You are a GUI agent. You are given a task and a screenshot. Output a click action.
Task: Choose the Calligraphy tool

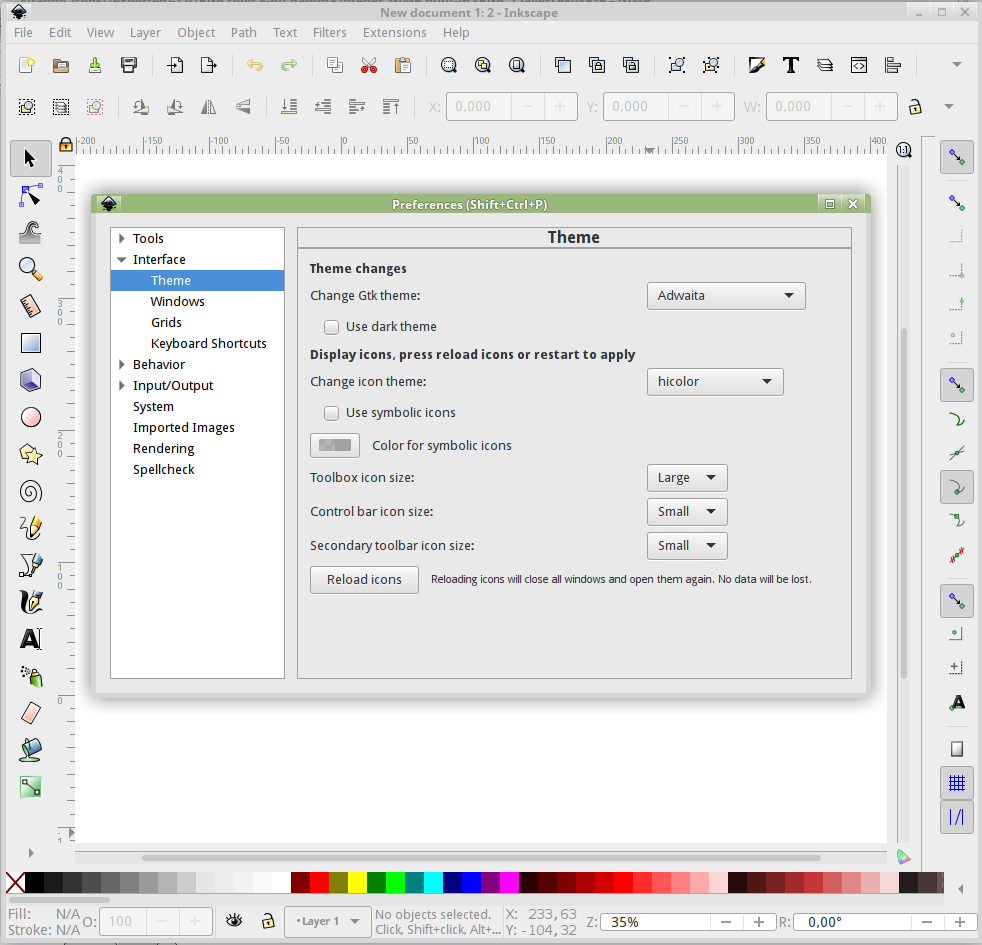click(x=30, y=602)
